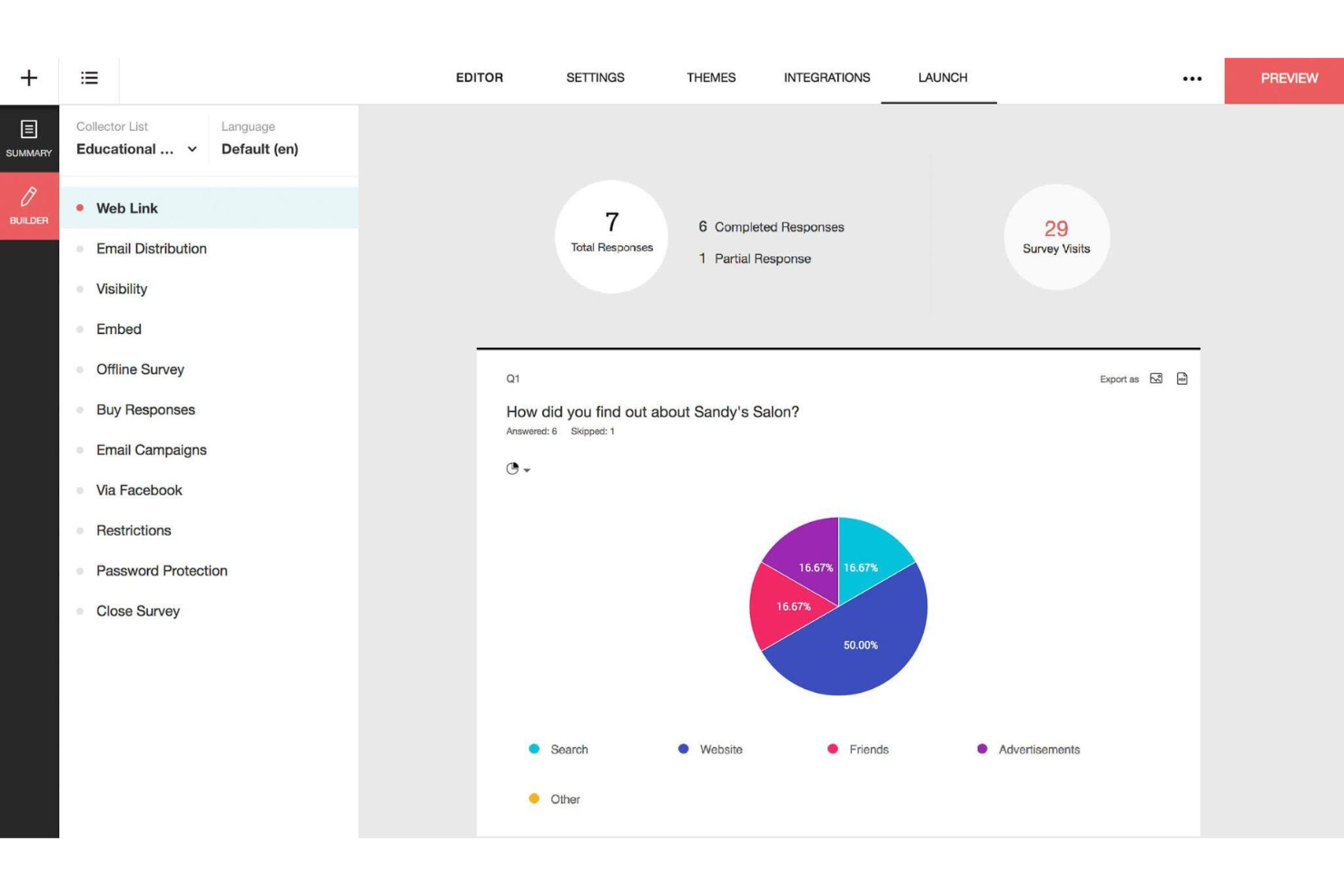Open the survey list icon next to plus
This screenshot has height=896, width=1344.
[88, 78]
